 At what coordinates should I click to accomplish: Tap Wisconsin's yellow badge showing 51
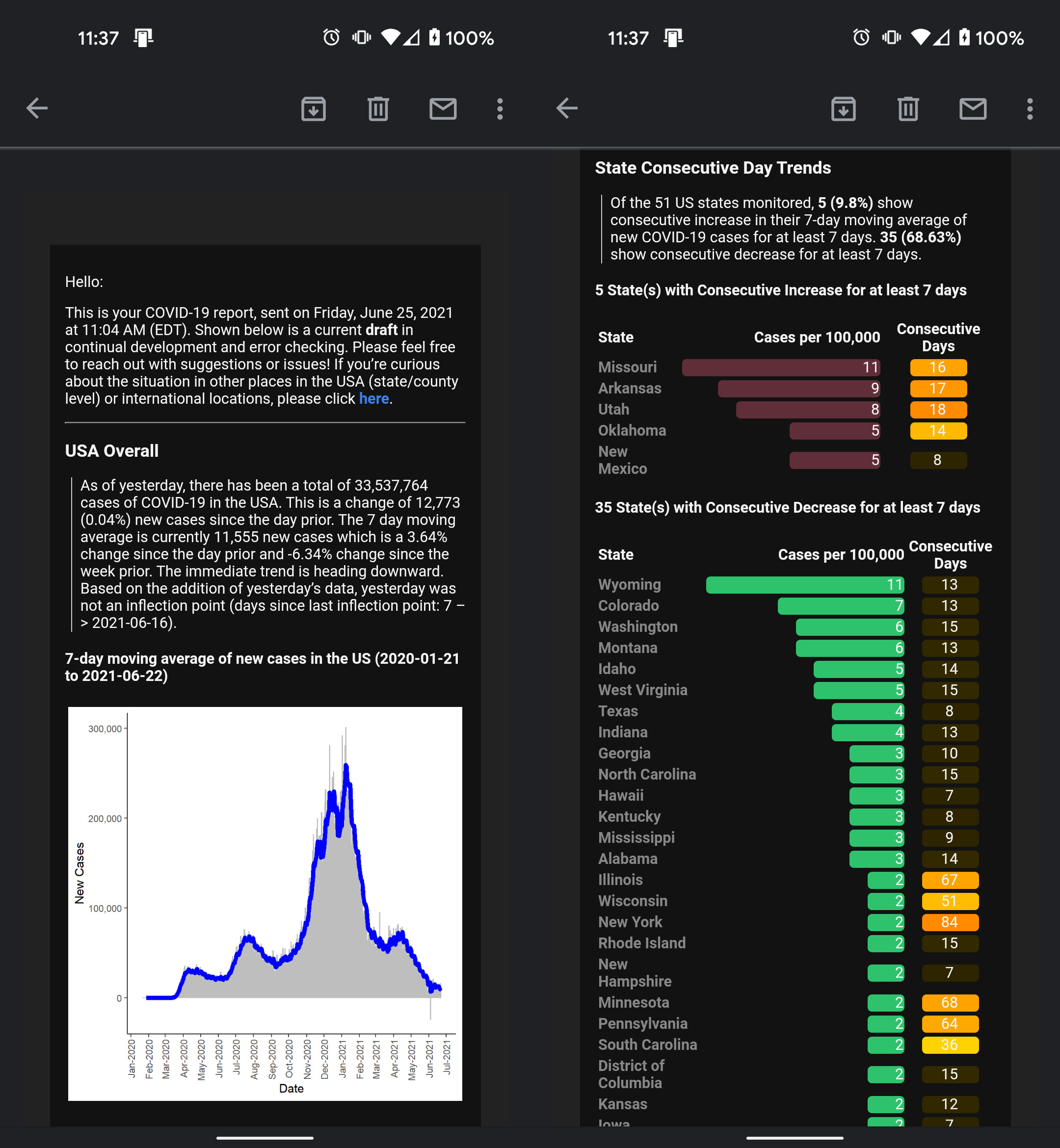pyautogui.click(x=951, y=901)
